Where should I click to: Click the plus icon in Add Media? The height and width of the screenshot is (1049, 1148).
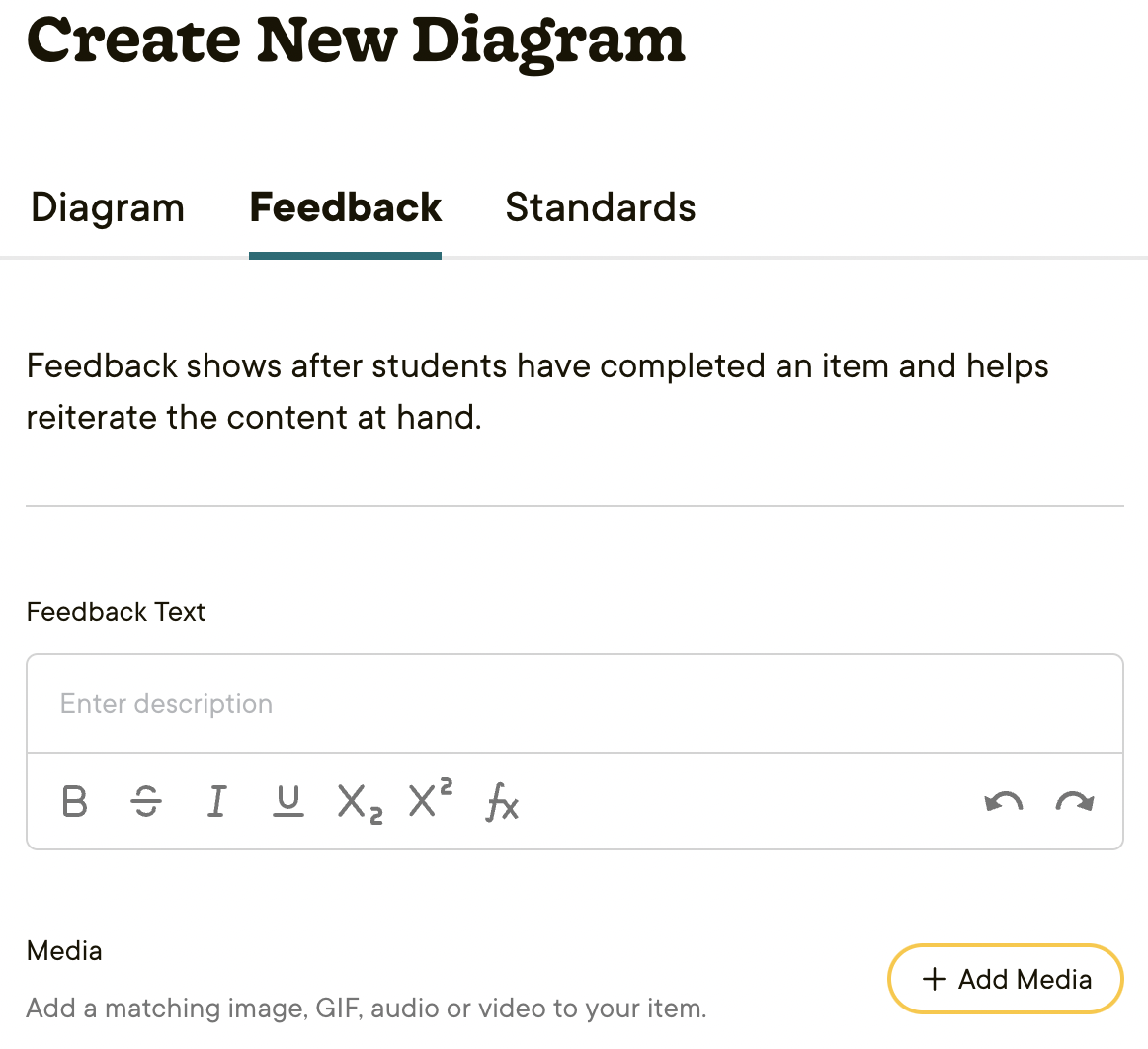tap(934, 979)
